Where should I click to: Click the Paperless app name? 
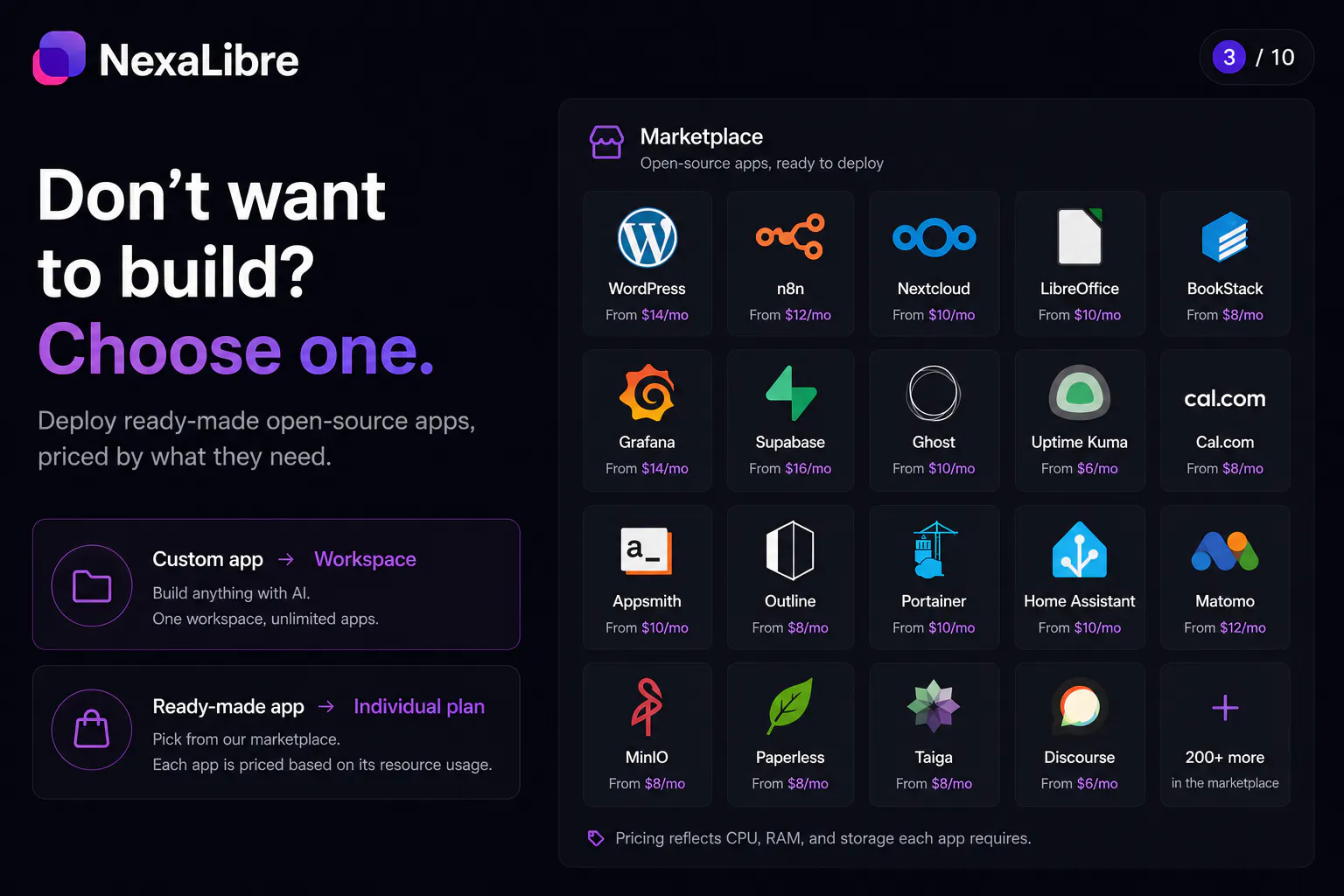[x=790, y=757]
